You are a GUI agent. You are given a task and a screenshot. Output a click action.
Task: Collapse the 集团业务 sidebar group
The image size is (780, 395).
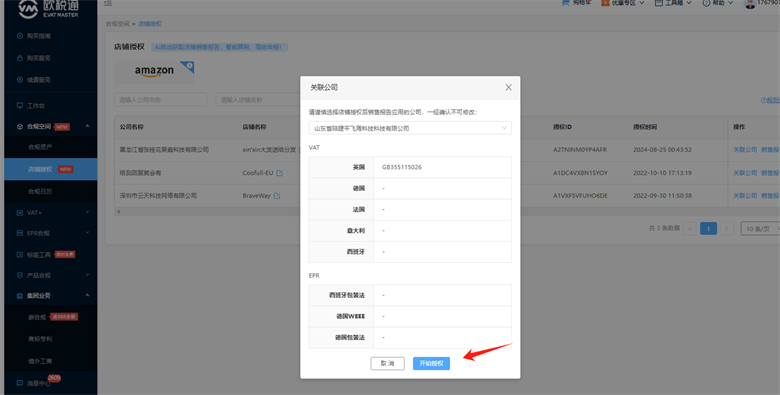(88, 296)
